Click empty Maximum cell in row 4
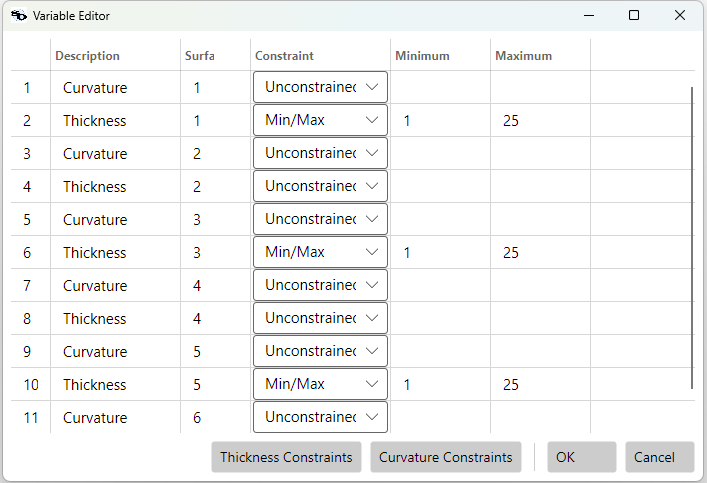 click(x=541, y=186)
